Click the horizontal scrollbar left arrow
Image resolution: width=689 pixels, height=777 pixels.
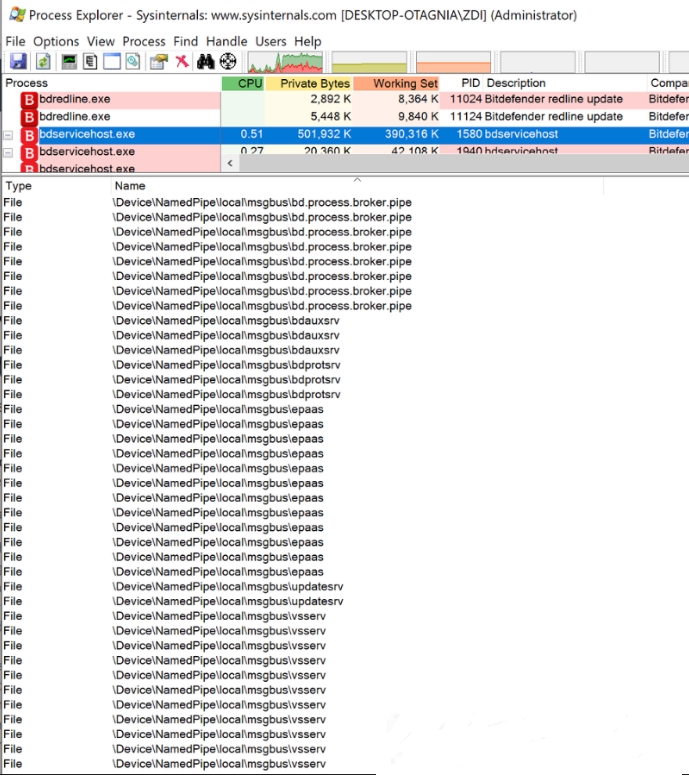[x=230, y=163]
